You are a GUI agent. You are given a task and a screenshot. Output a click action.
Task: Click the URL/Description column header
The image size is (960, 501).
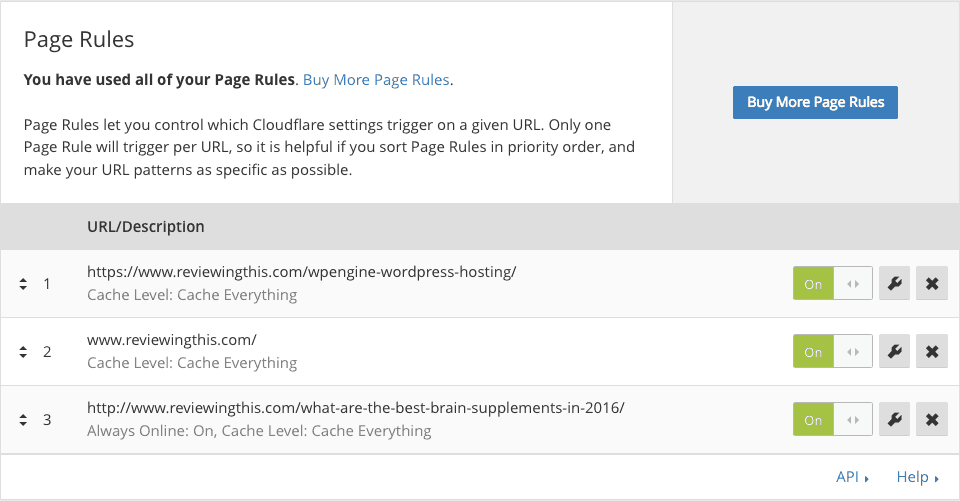coord(146,227)
